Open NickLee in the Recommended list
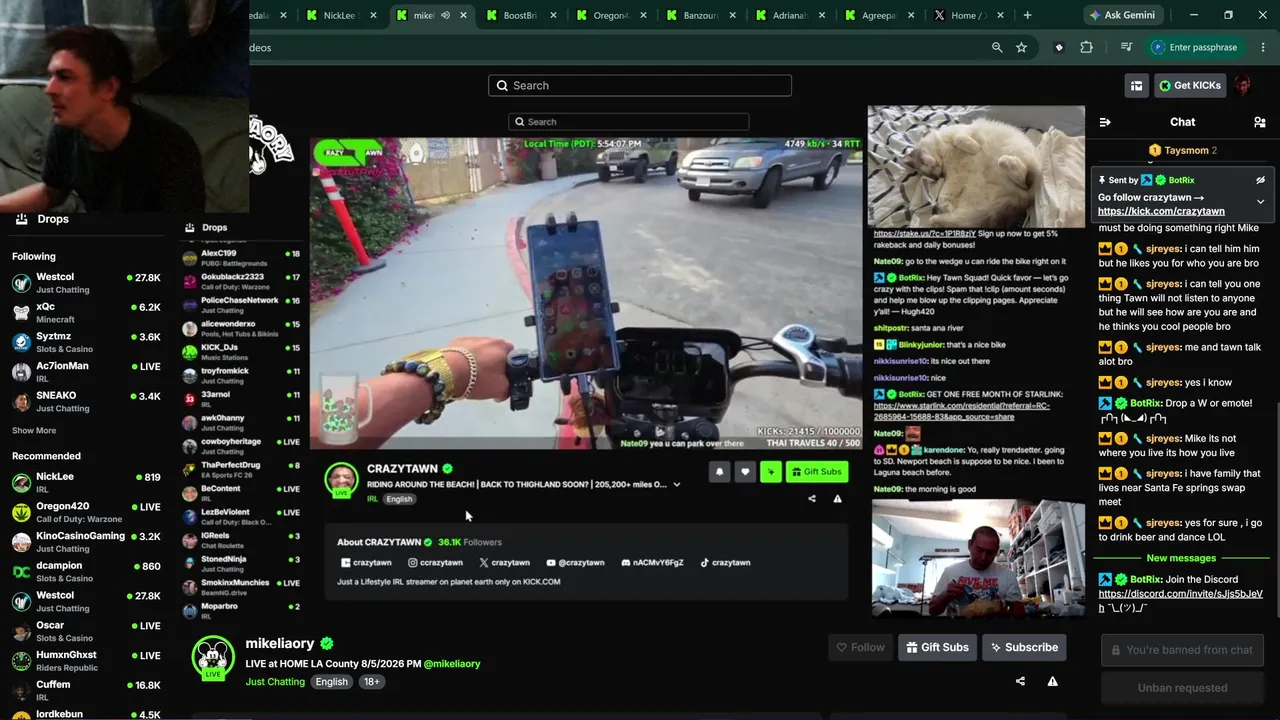The image size is (1280, 720). pos(87,483)
